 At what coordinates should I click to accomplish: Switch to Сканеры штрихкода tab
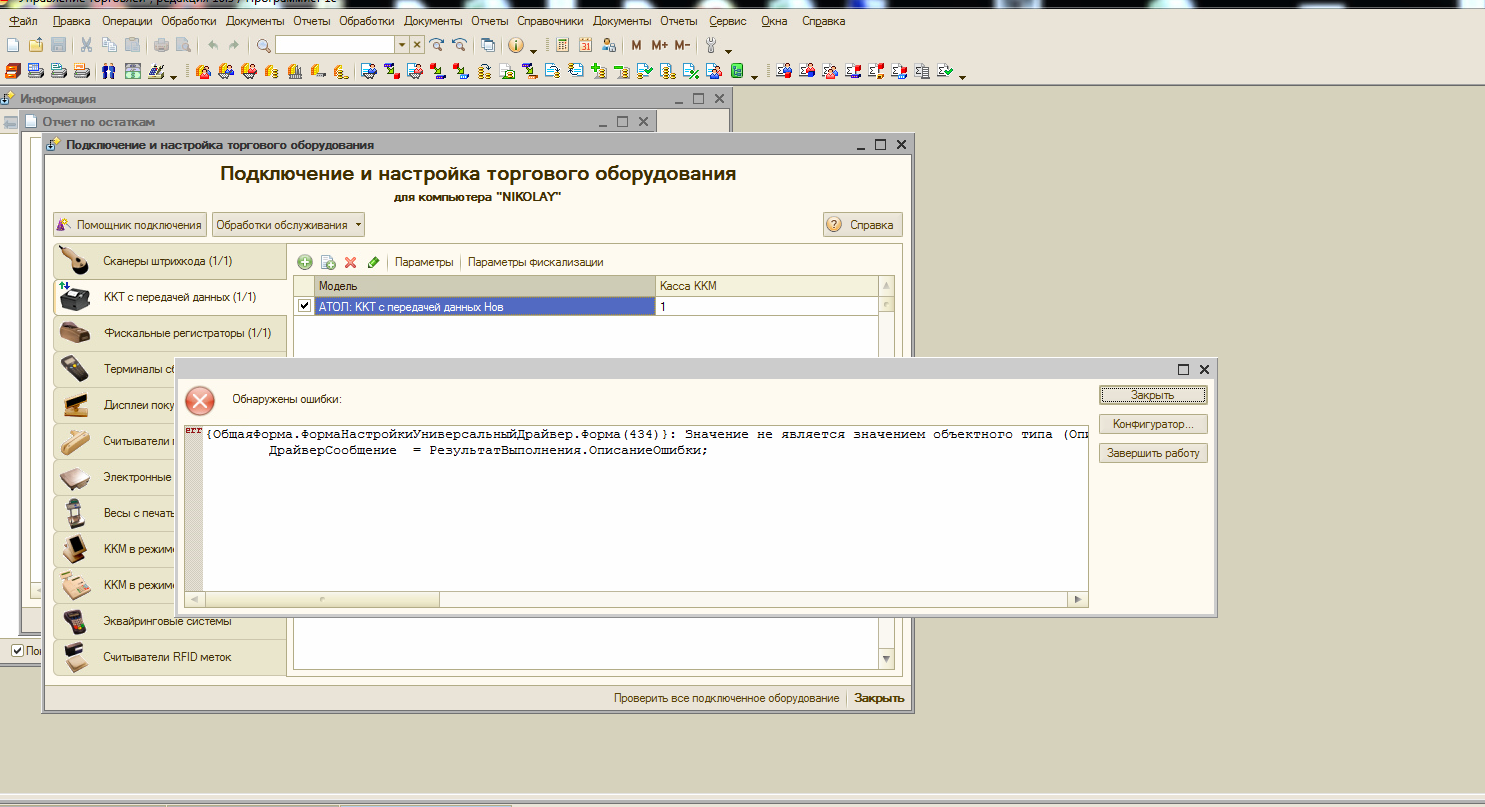170,261
